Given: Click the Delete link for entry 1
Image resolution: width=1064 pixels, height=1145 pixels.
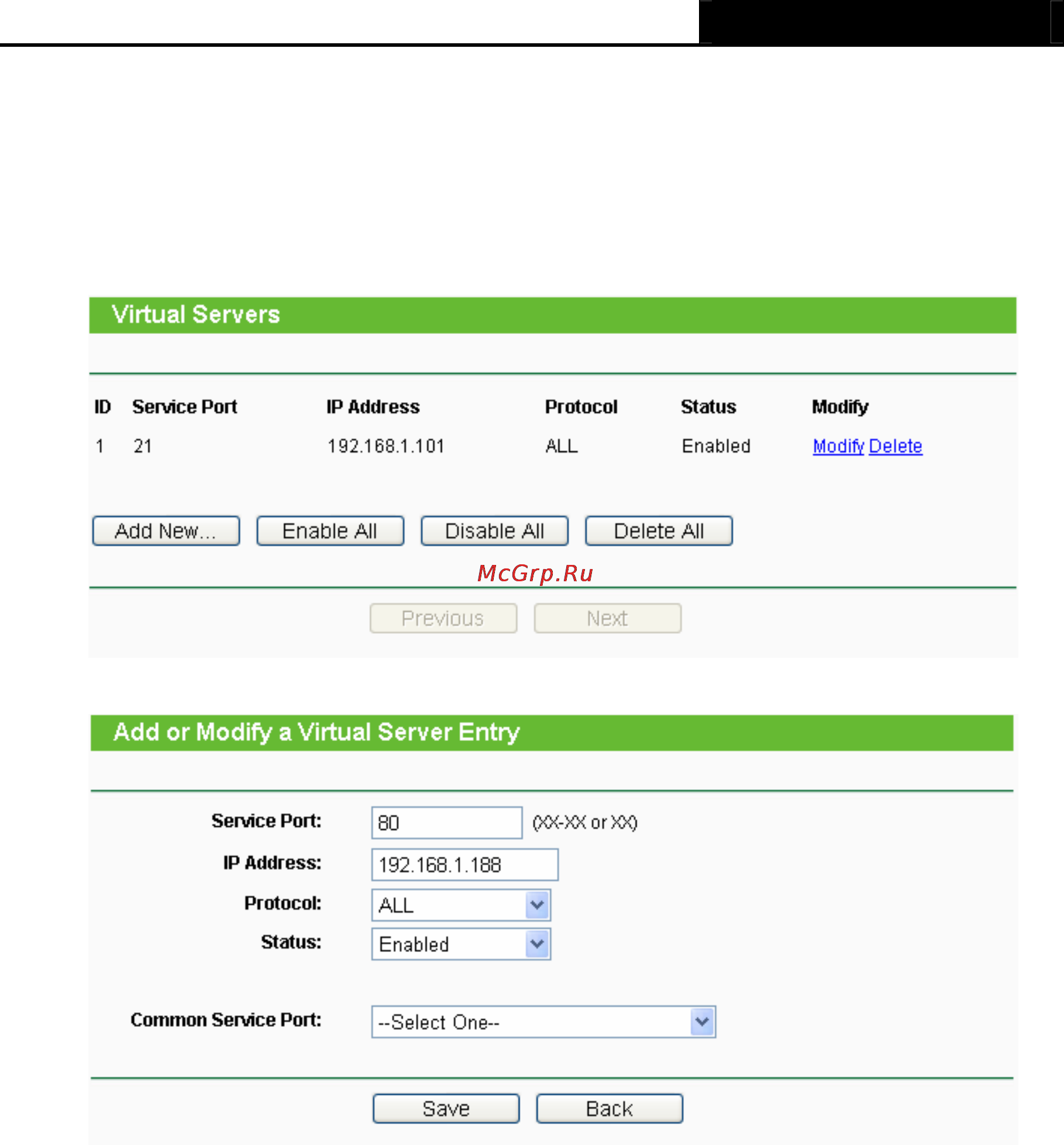Looking at the screenshot, I should tap(896, 446).
